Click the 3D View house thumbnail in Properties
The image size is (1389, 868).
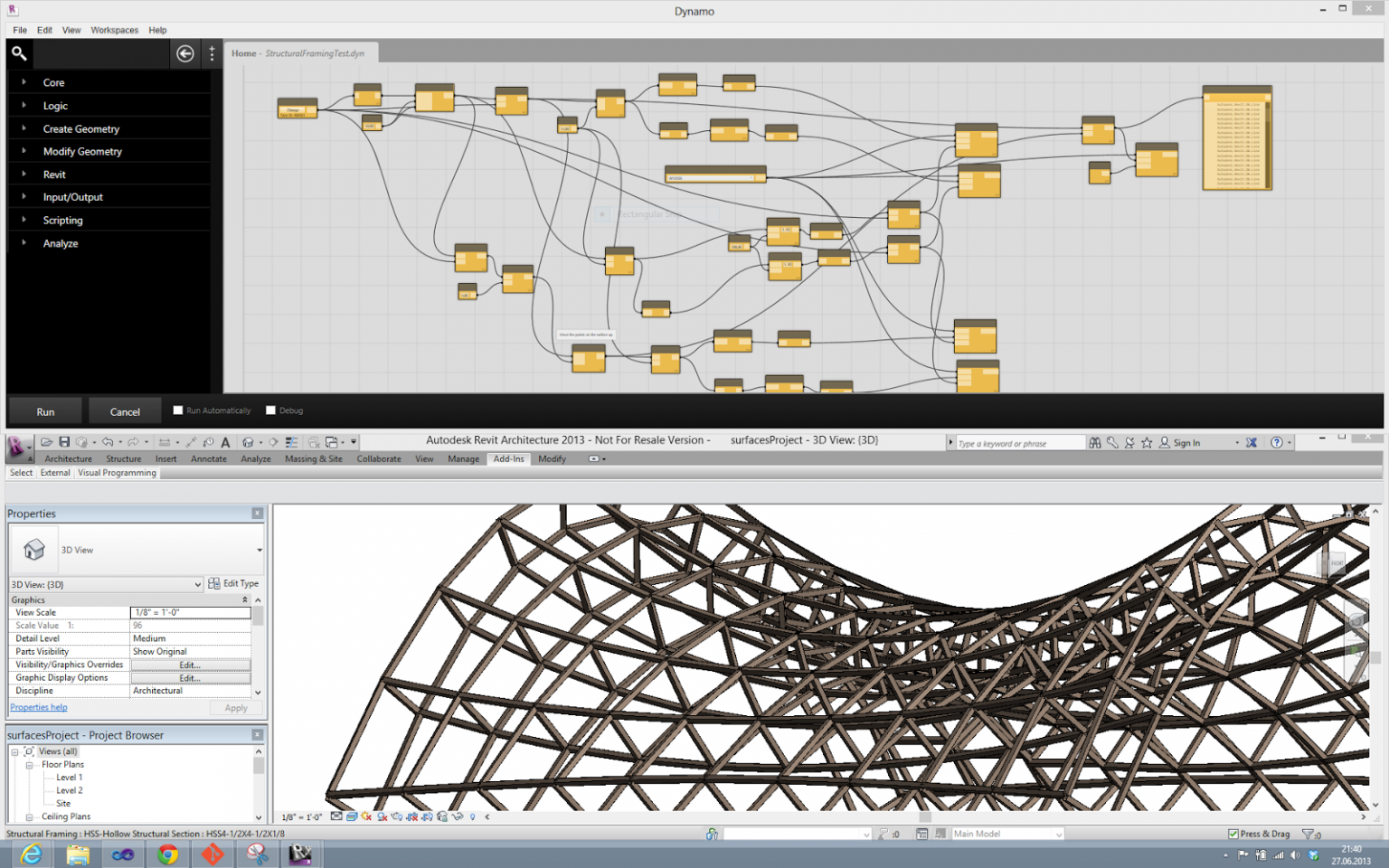point(34,550)
